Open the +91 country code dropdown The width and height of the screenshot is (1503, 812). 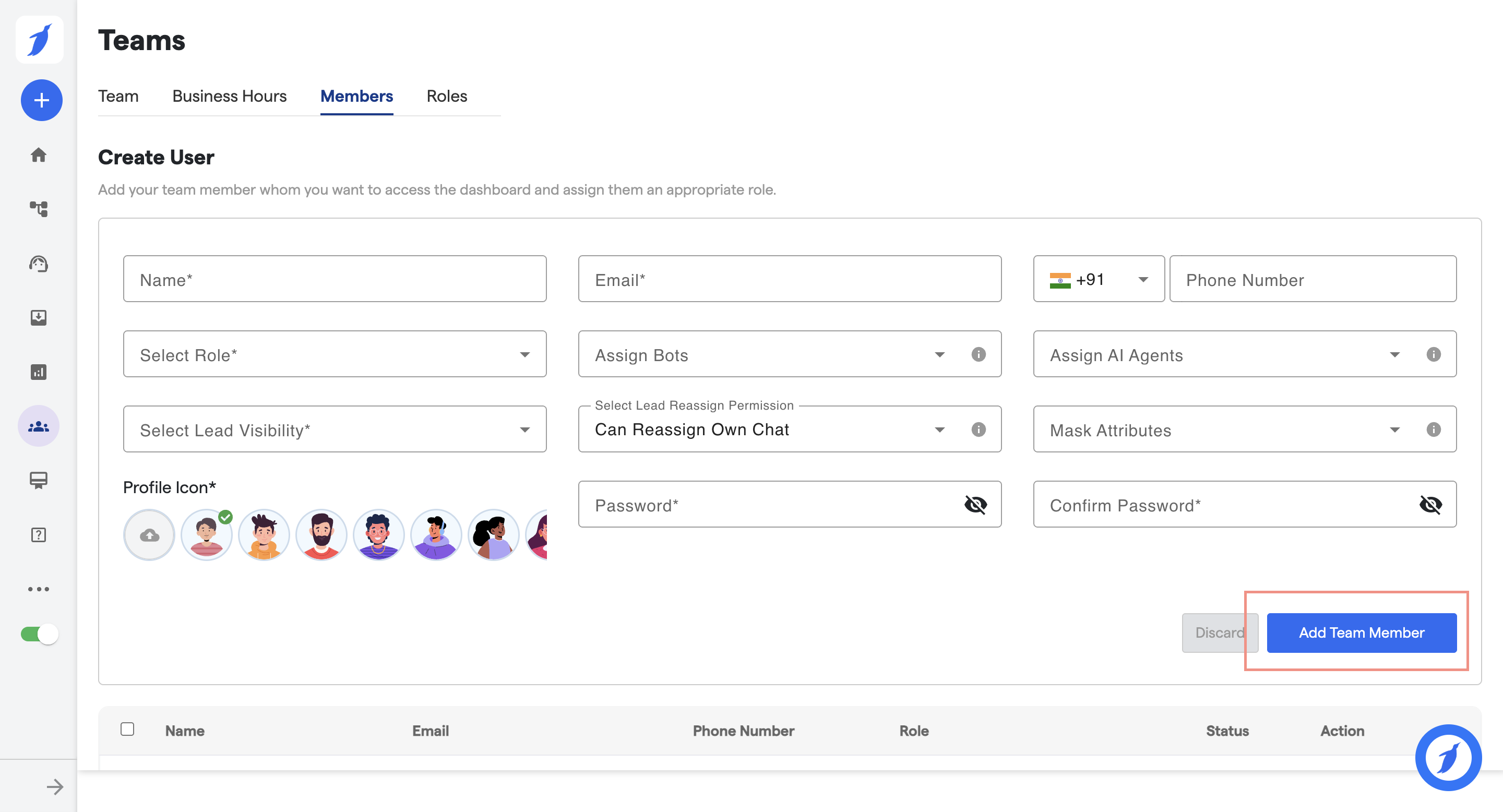1098,279
